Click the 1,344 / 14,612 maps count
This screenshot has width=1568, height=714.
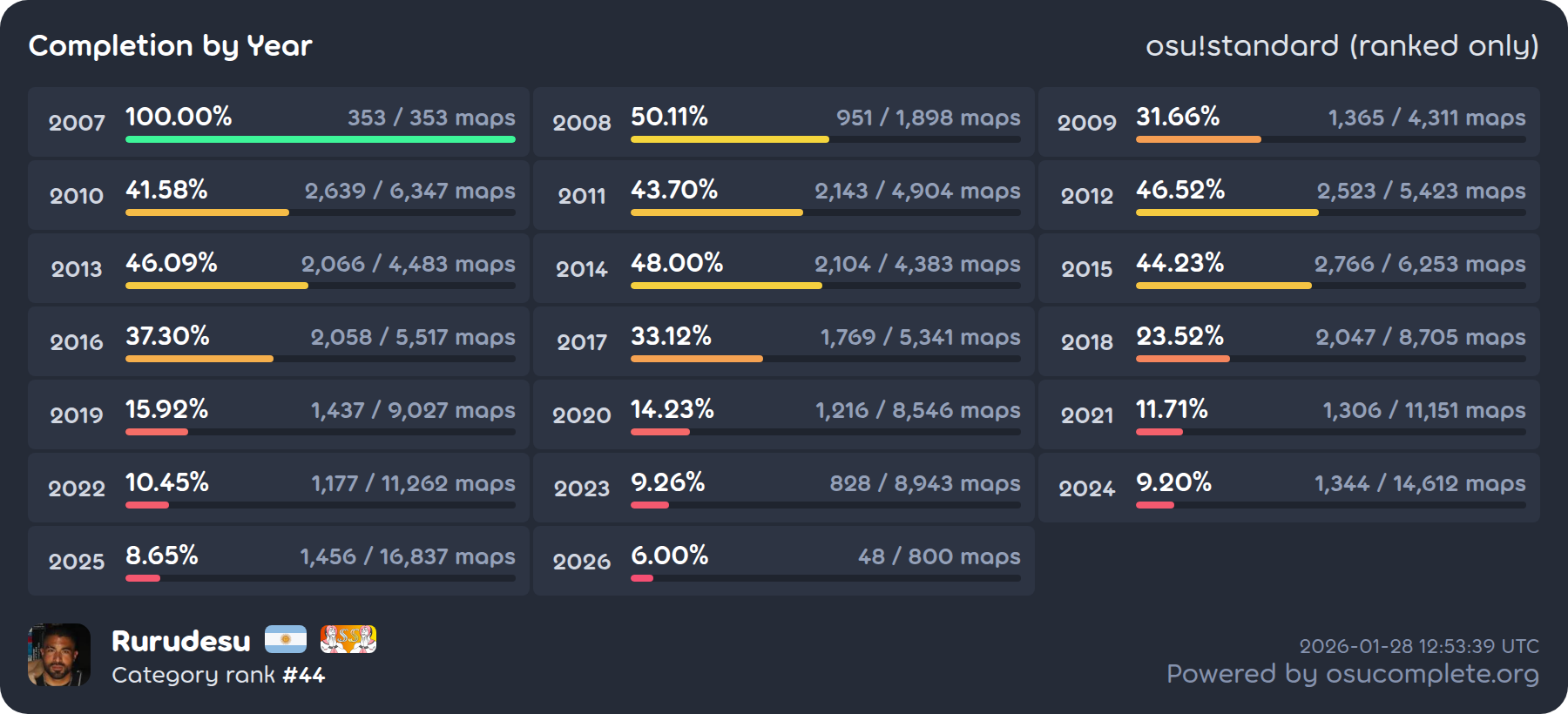(1419, 483)
